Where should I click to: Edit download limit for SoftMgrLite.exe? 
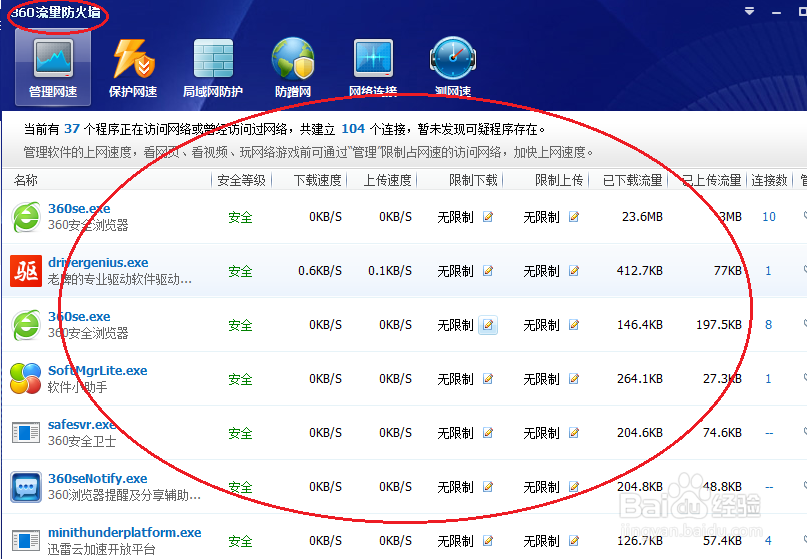coord(488,379)
